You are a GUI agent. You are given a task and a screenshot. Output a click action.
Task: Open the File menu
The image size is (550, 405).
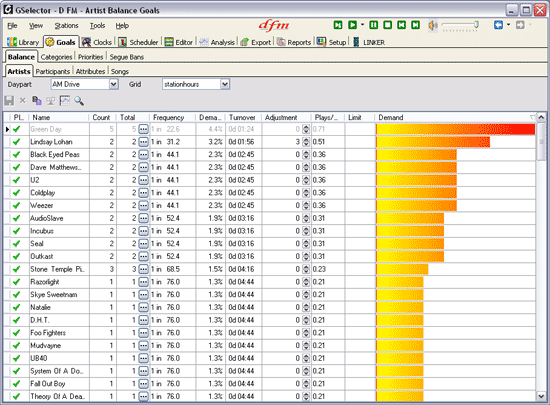point(12,26)
